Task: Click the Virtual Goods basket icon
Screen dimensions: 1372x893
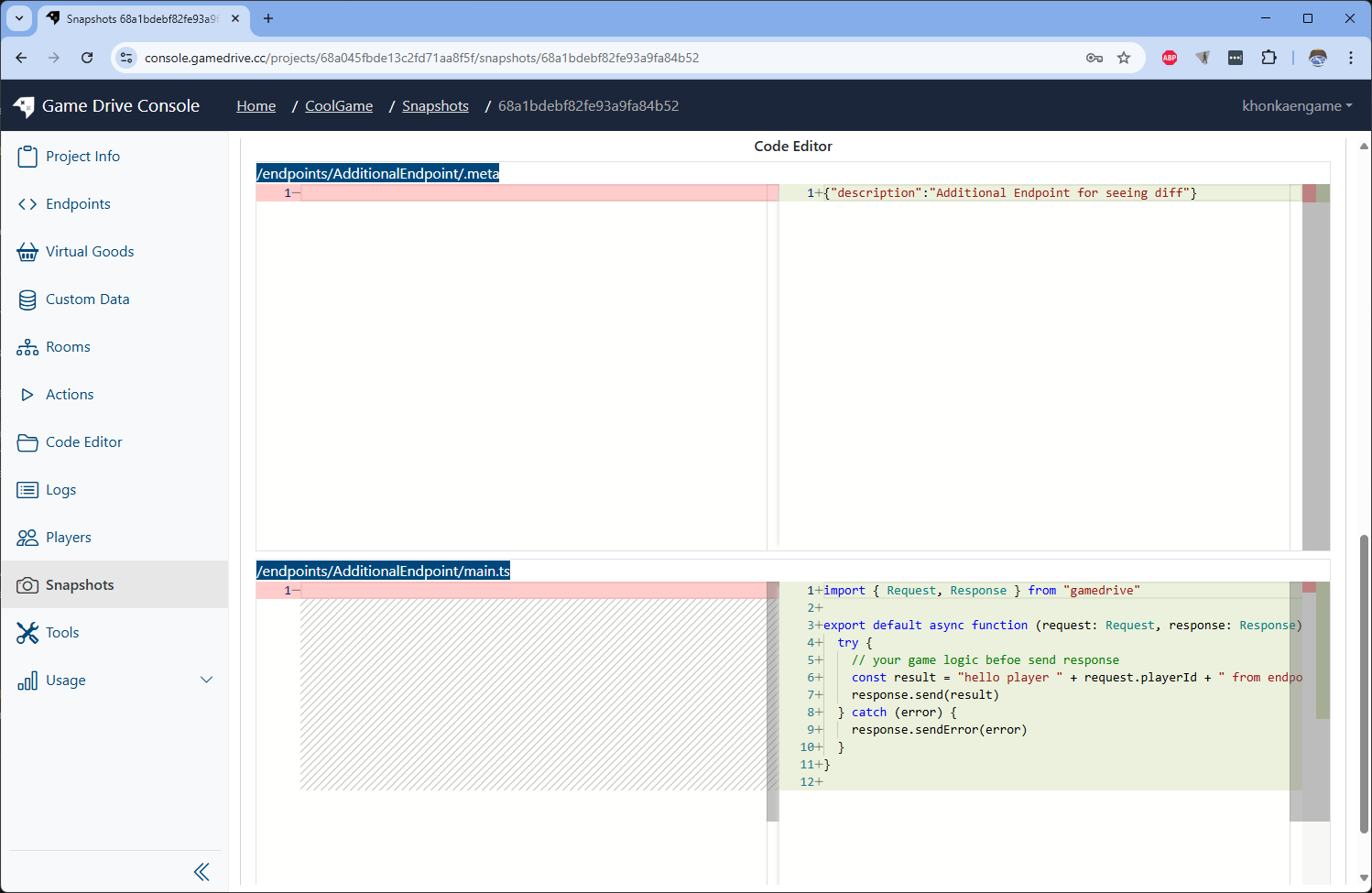Action: [x=27, y=252]
